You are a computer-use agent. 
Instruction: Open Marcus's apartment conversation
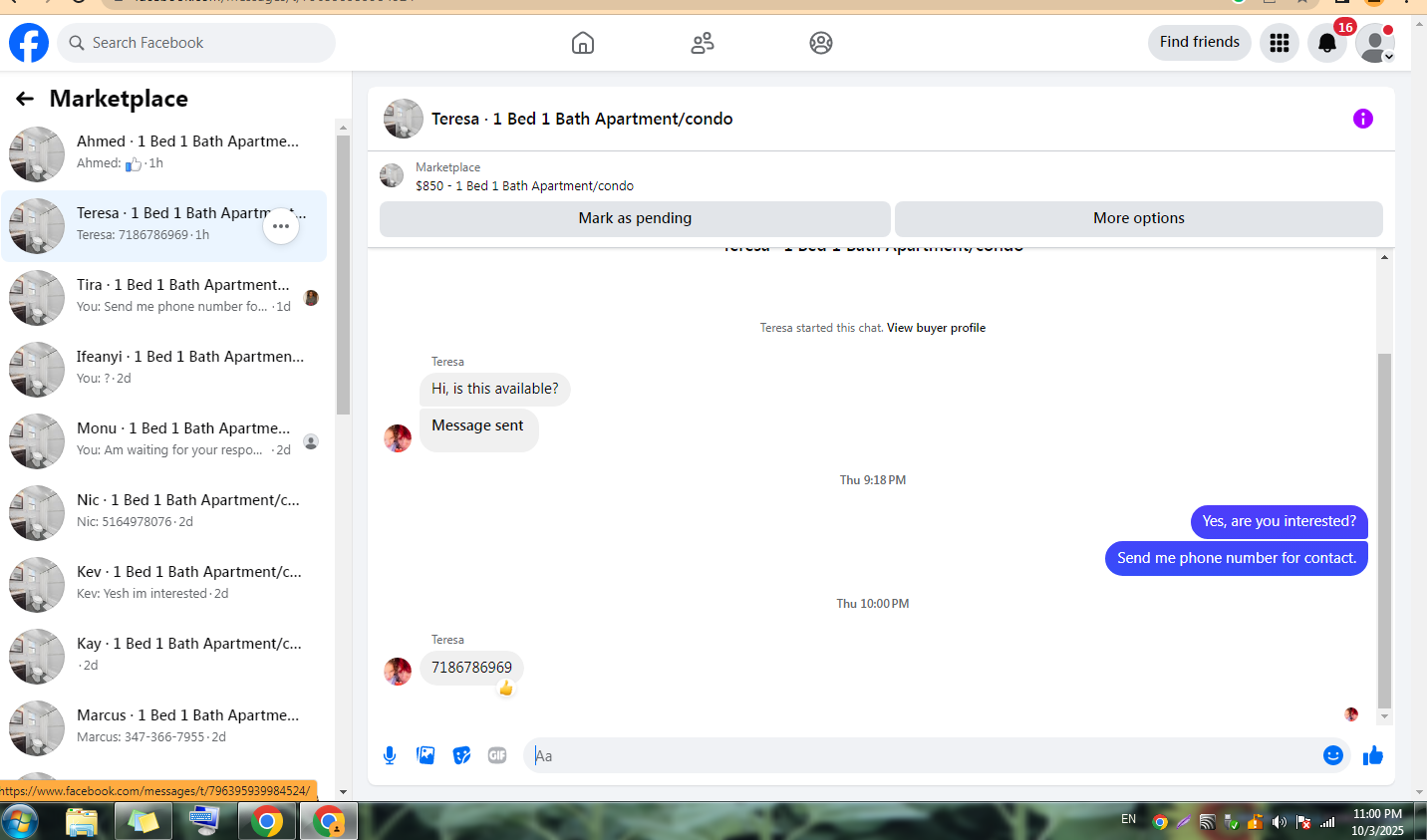[x=164, y=728]
